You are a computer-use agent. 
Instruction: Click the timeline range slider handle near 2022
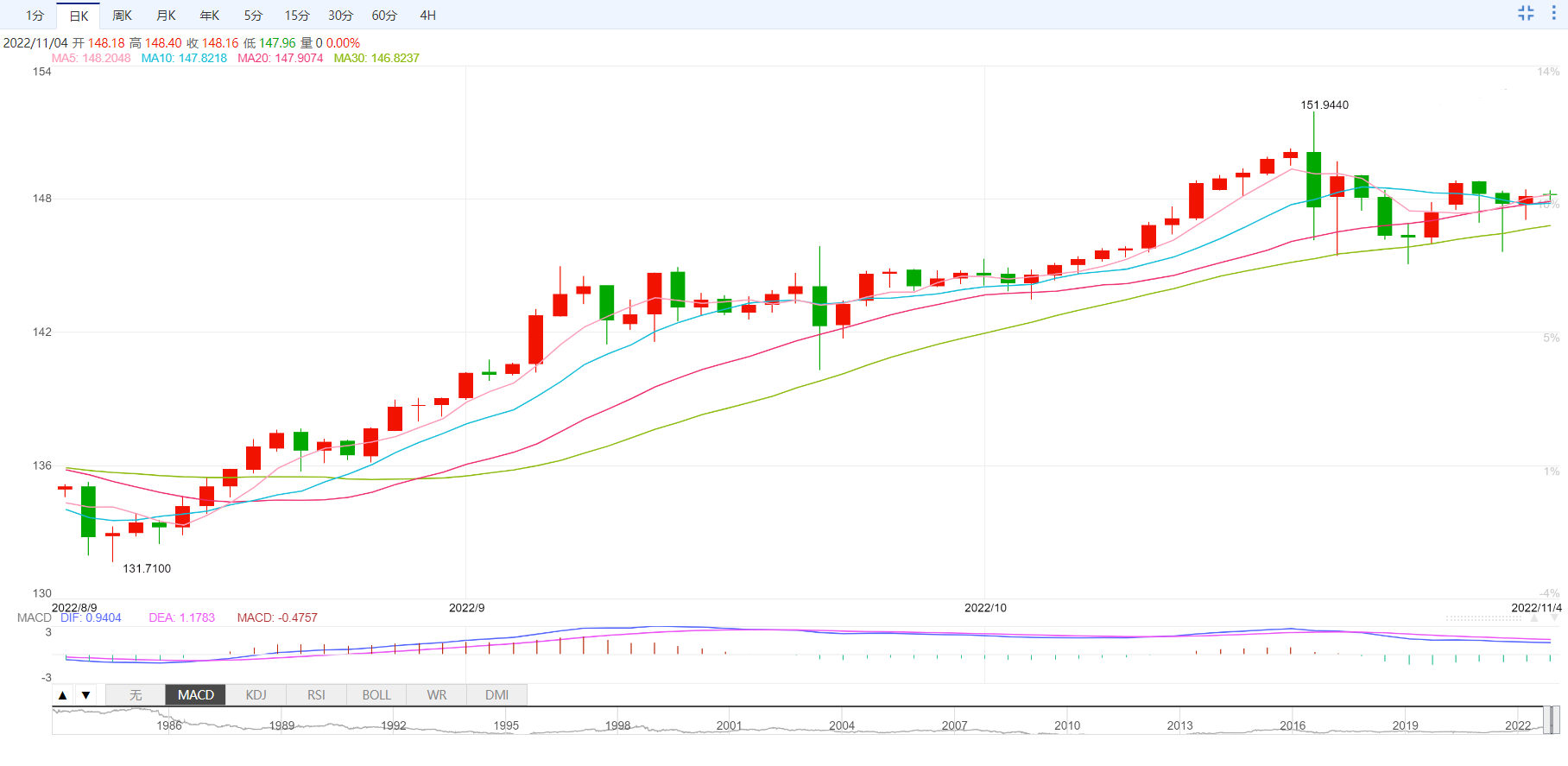tap(1550, 719)
